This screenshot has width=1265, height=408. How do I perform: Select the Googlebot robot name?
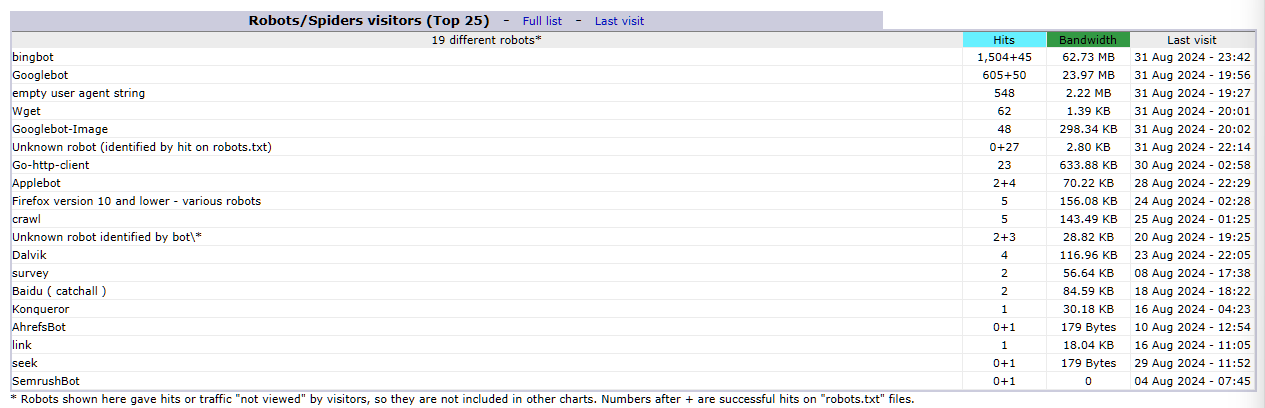(40, 75)
